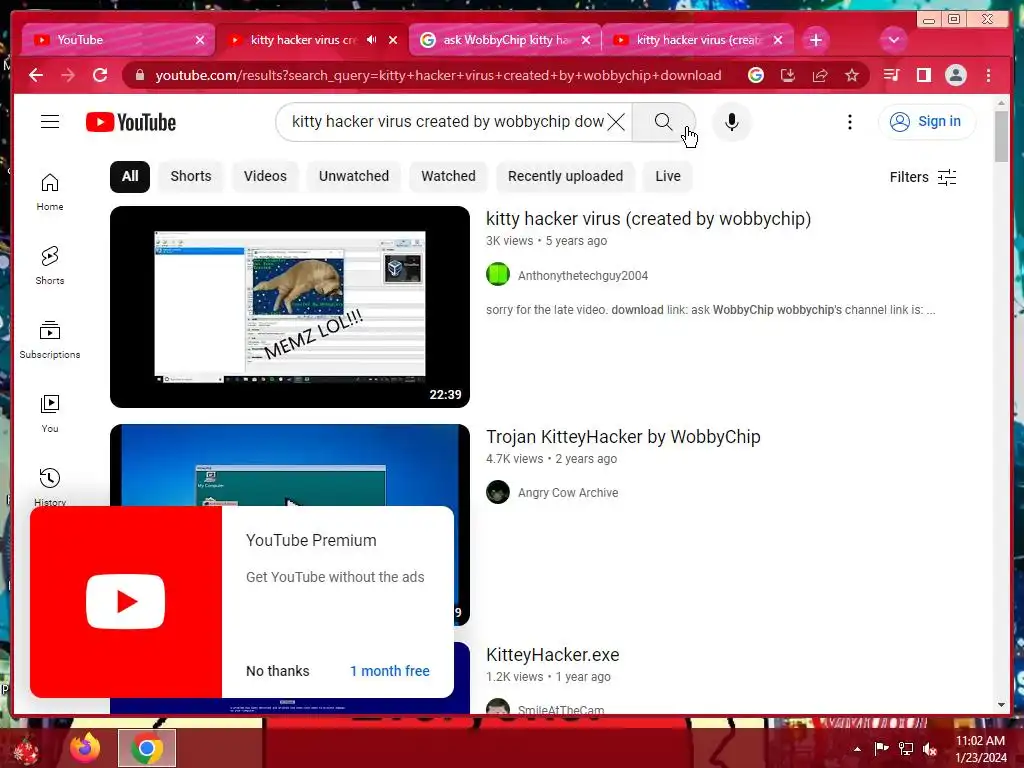The height and width of the screenshot is (768, 1024).
Task: Open YouTube settings three-dot menu
Action: pyautogui.click(x=850, y=121)
